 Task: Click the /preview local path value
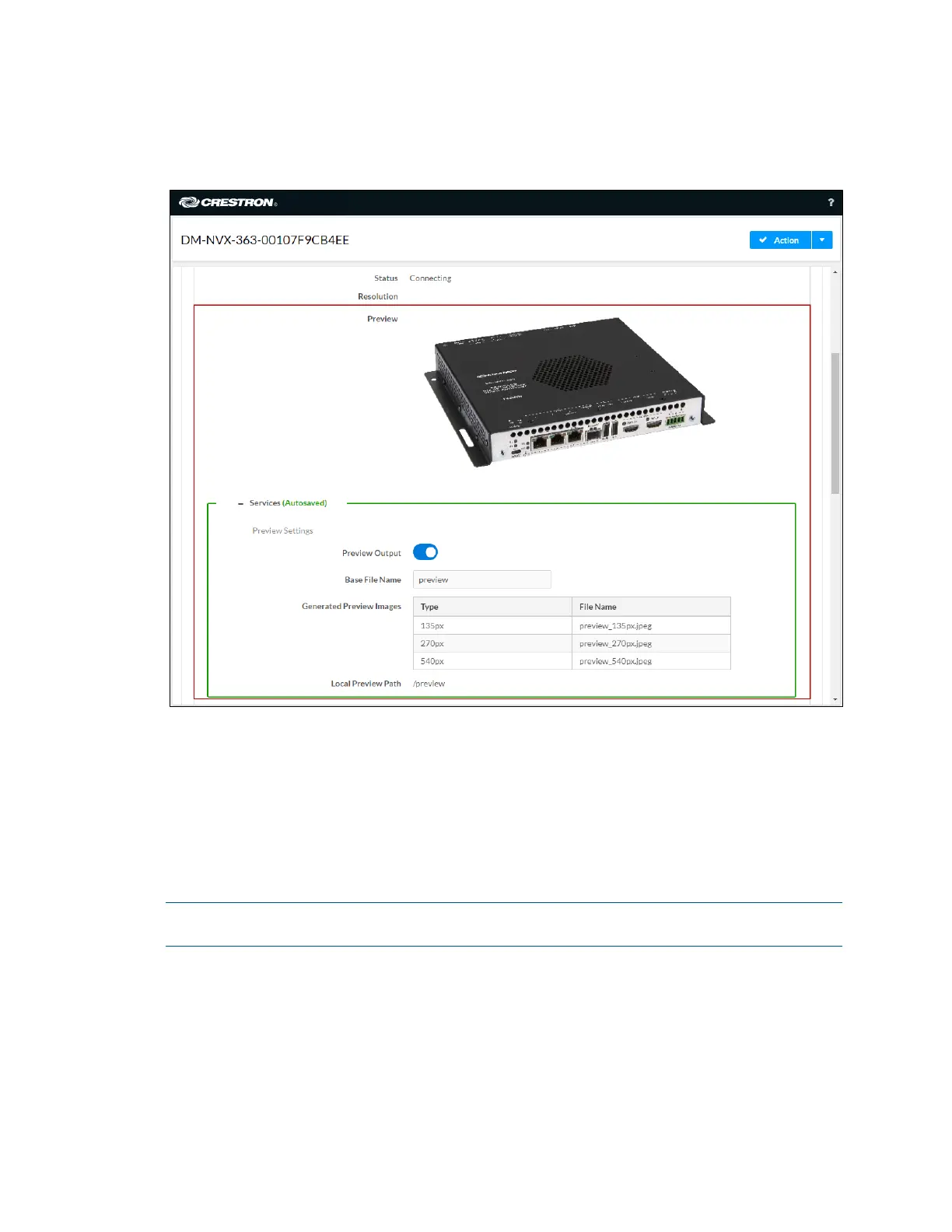[x=429, y=684]
